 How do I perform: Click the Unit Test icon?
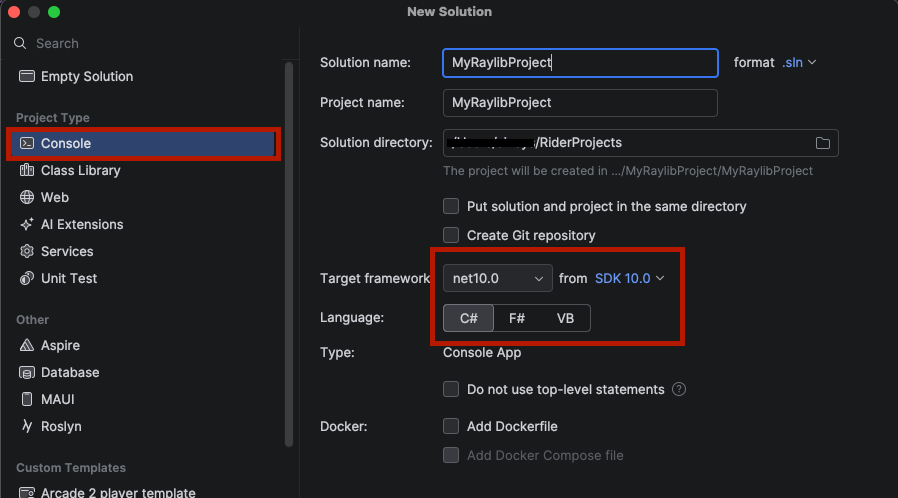click(26, 279)
